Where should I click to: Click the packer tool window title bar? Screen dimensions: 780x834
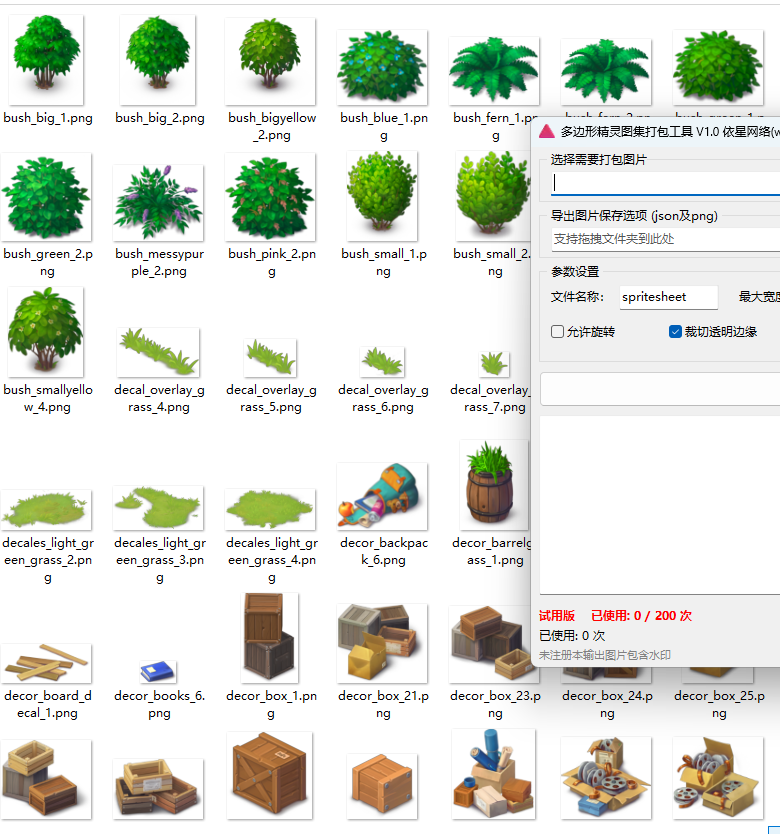656,131
